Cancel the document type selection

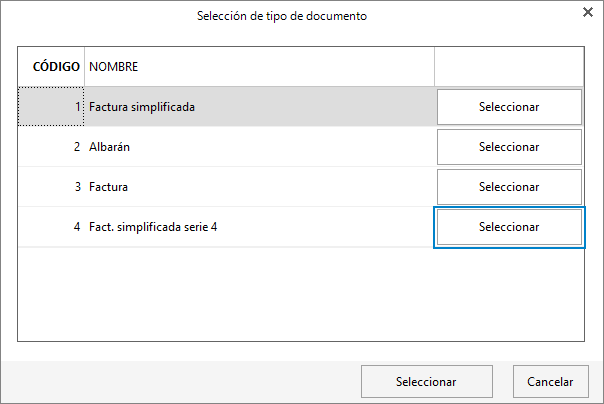[x=550, y=381]
